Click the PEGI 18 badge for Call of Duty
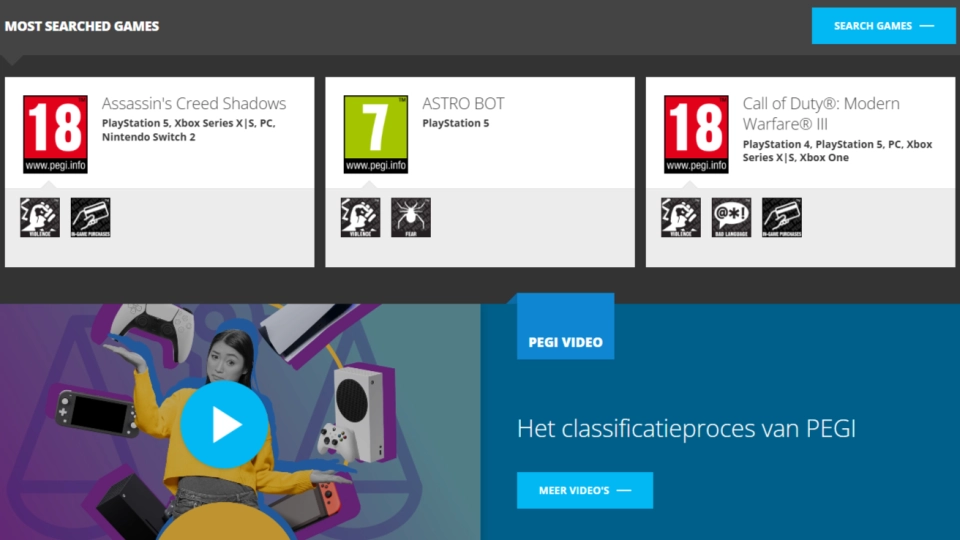 (x=696, y=134)
